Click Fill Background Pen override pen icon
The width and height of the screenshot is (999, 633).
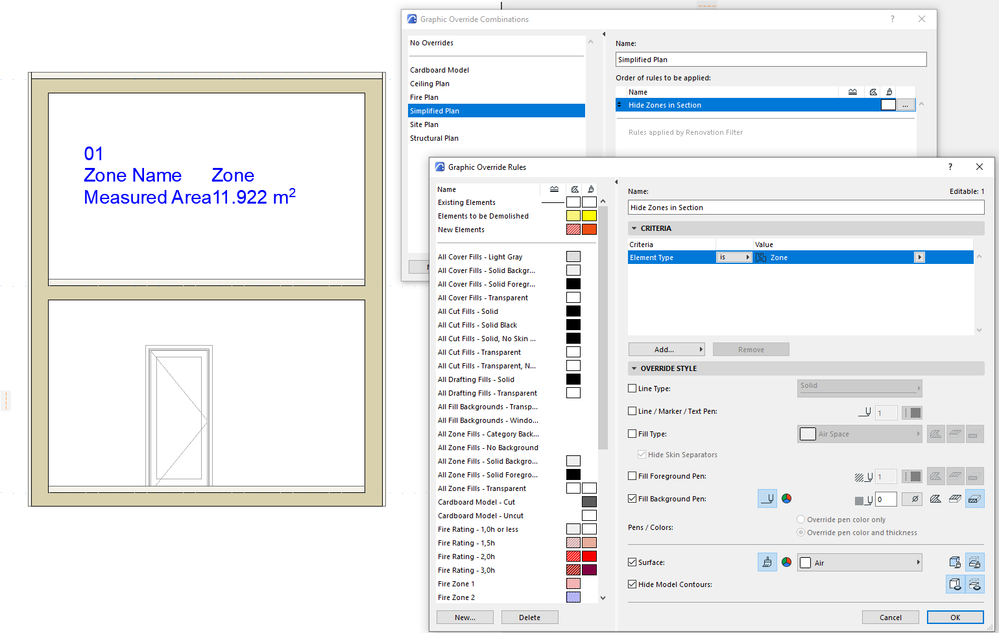[x=767, y=499]
